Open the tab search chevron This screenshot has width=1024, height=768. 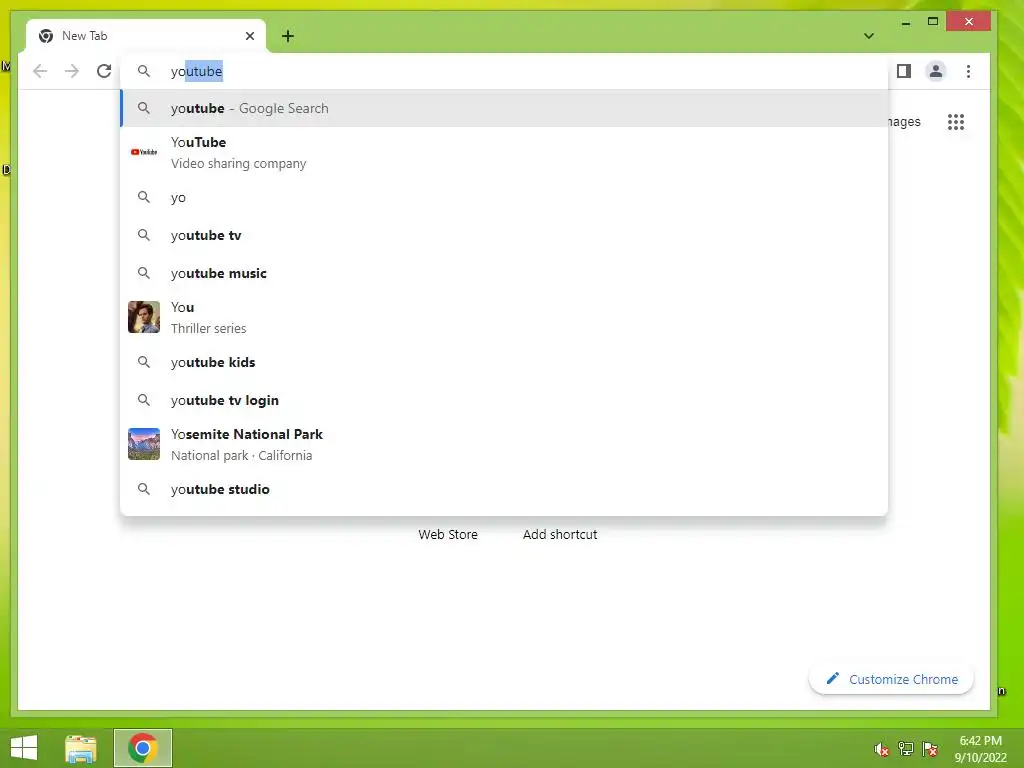(x=869, y=36)
